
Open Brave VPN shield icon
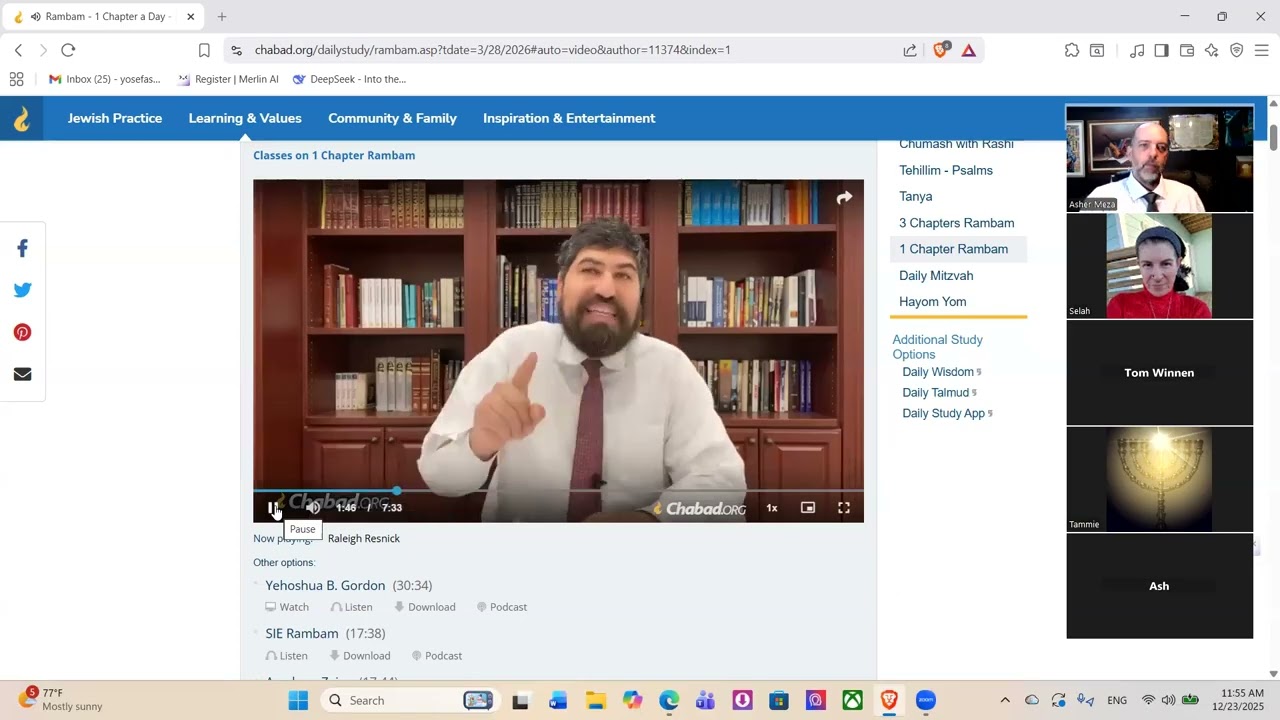[x=1237, y=50]
